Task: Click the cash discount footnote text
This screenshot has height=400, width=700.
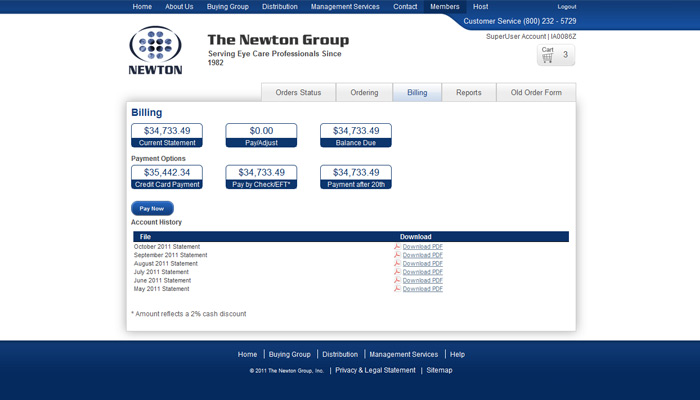Action: 189,314
